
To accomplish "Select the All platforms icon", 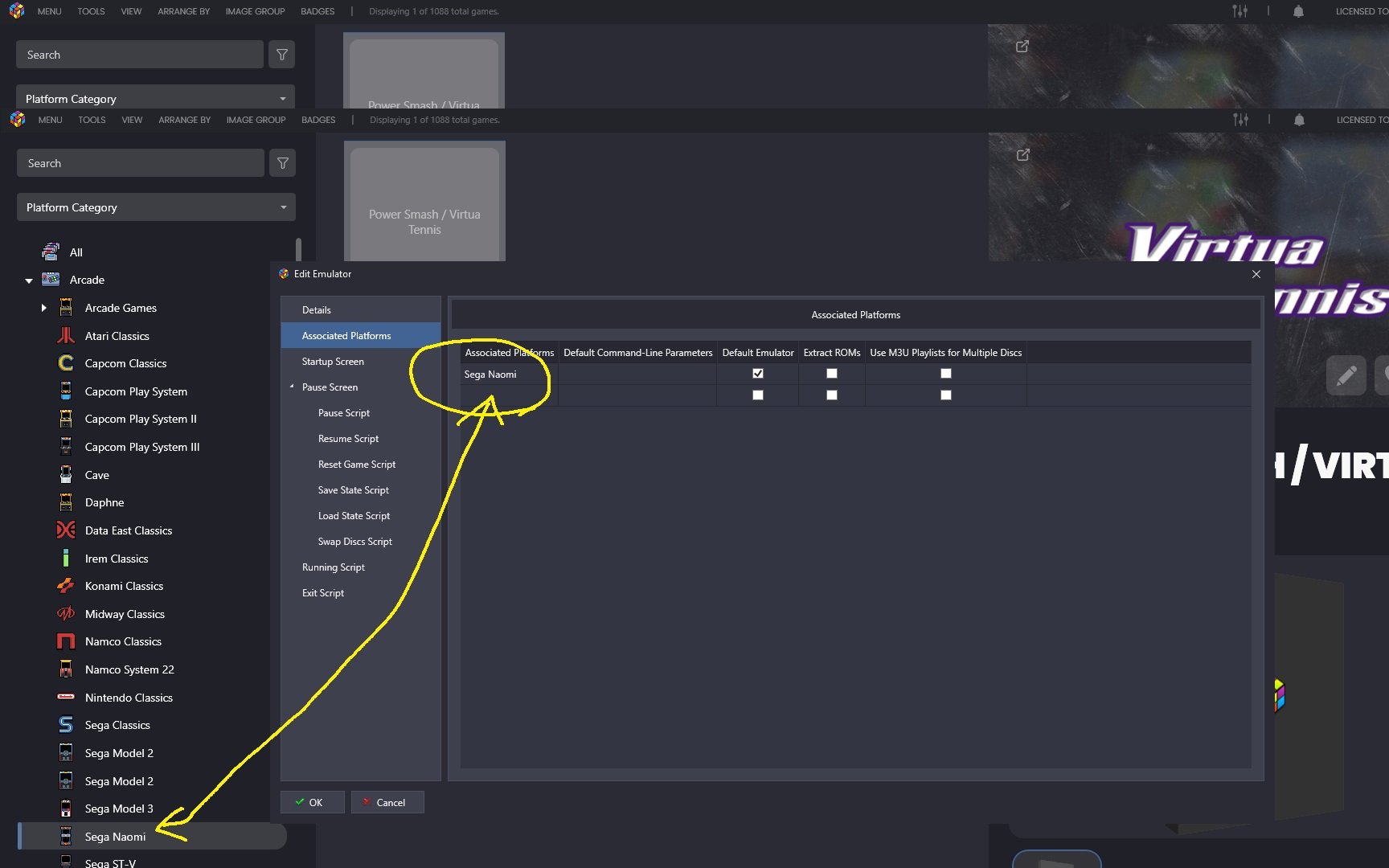I will click(x=51, y=252).
